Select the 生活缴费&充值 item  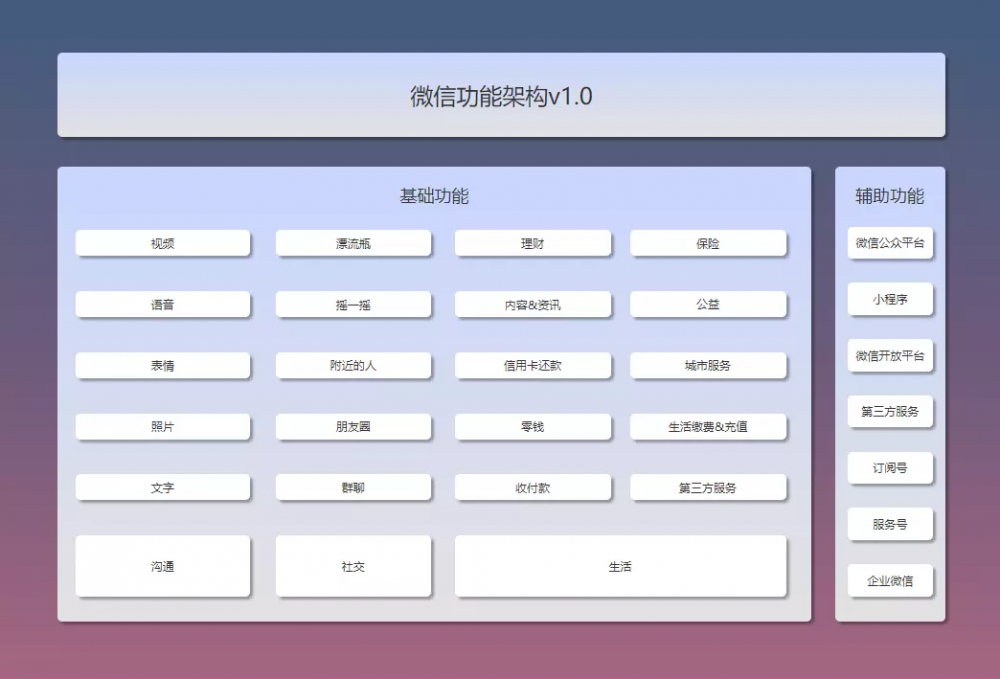(708, 427)
